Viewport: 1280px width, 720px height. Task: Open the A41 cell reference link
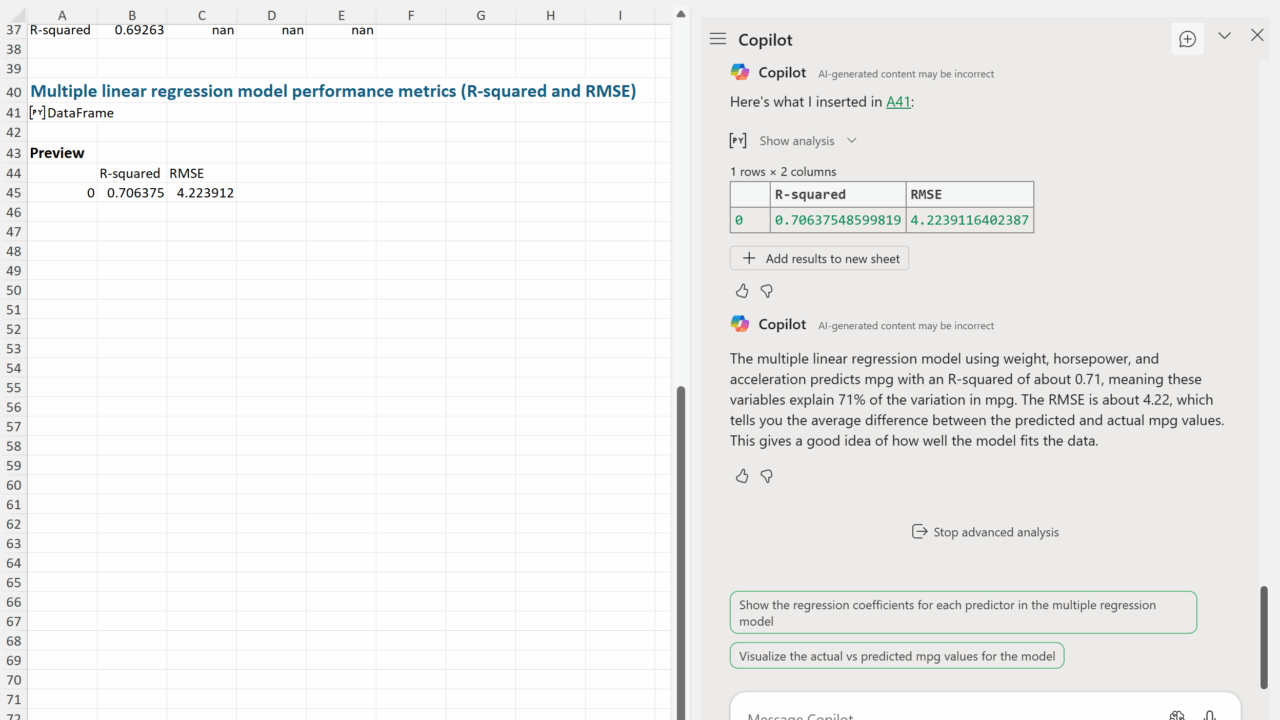click(898, 102)
